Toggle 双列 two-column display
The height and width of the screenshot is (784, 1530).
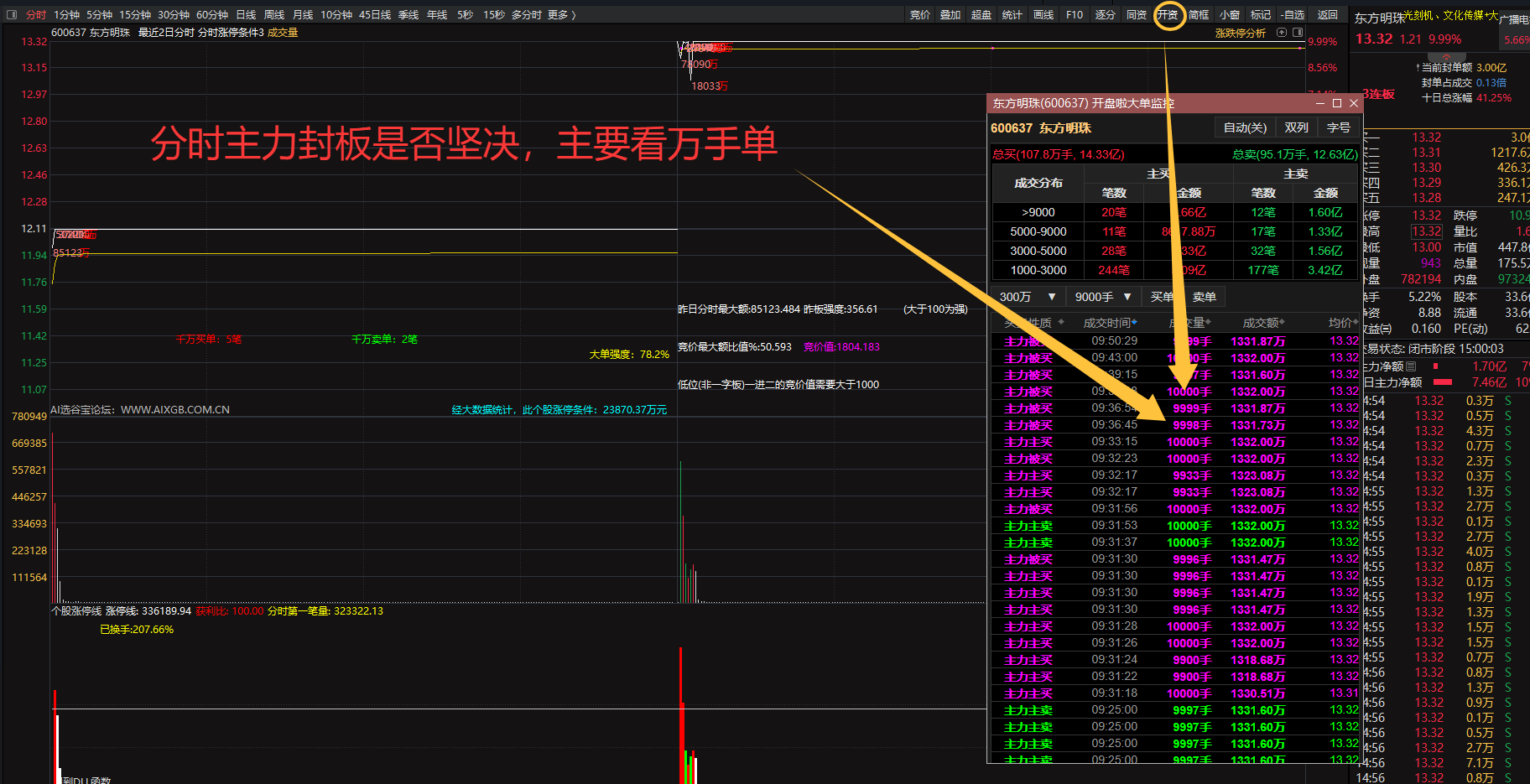[x=1296, y=127]
